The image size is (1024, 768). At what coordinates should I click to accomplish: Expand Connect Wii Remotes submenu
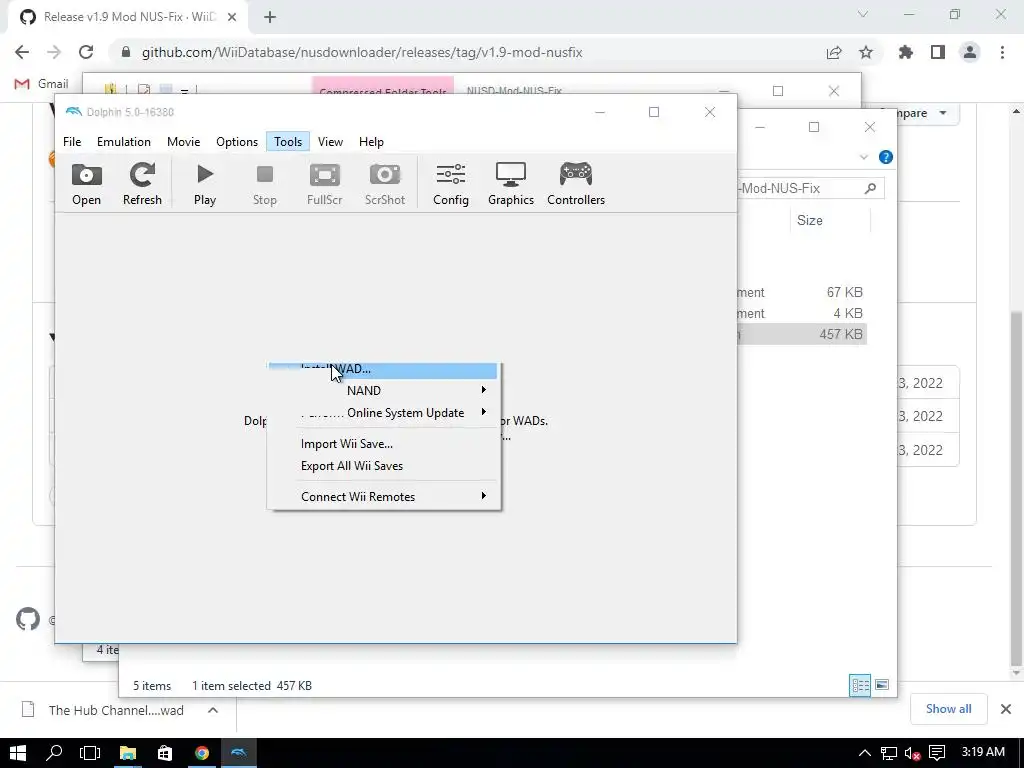point(383,497)
